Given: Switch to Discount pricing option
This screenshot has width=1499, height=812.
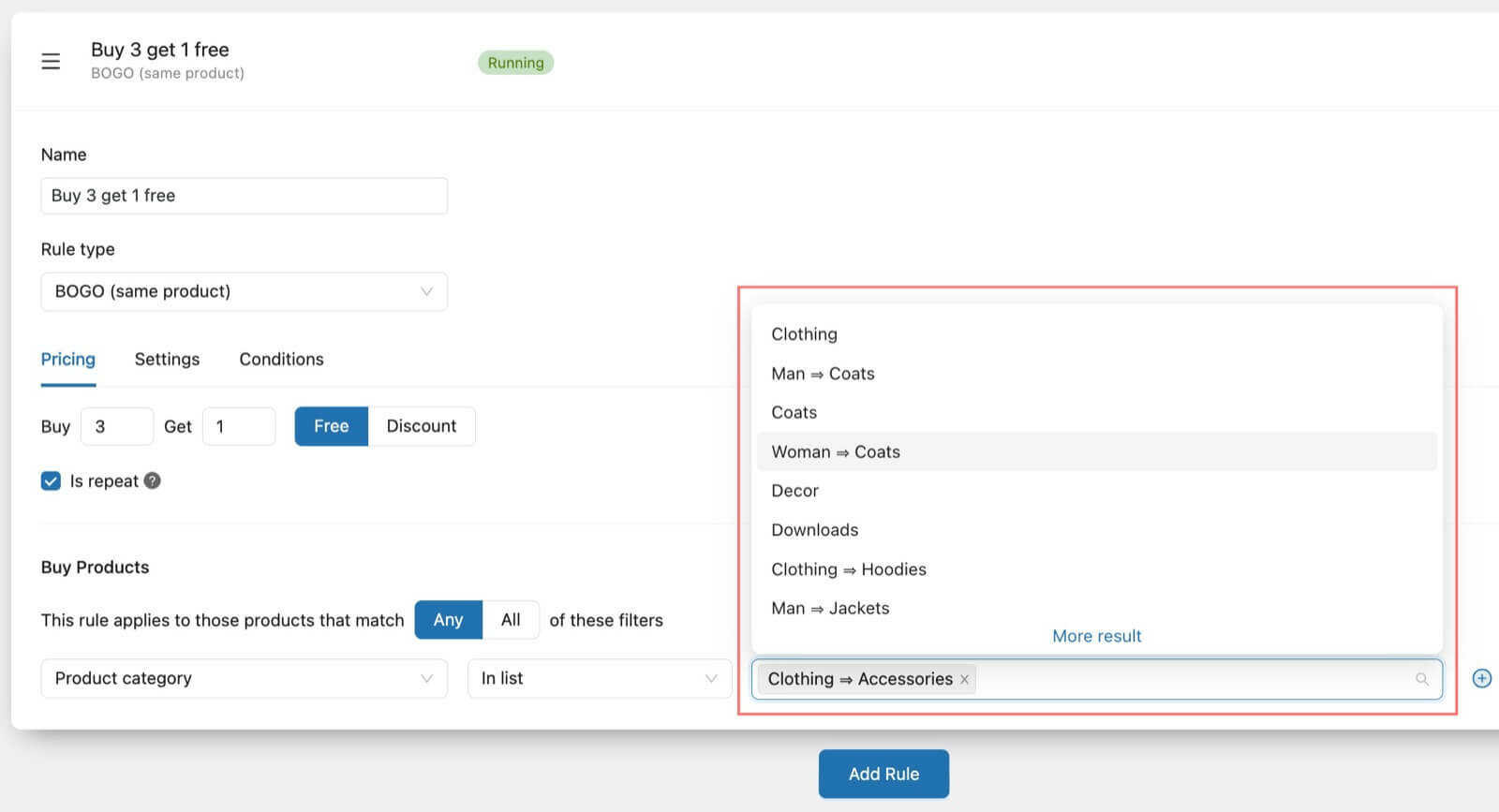Looking at the screenshot, I should (422, 426).
